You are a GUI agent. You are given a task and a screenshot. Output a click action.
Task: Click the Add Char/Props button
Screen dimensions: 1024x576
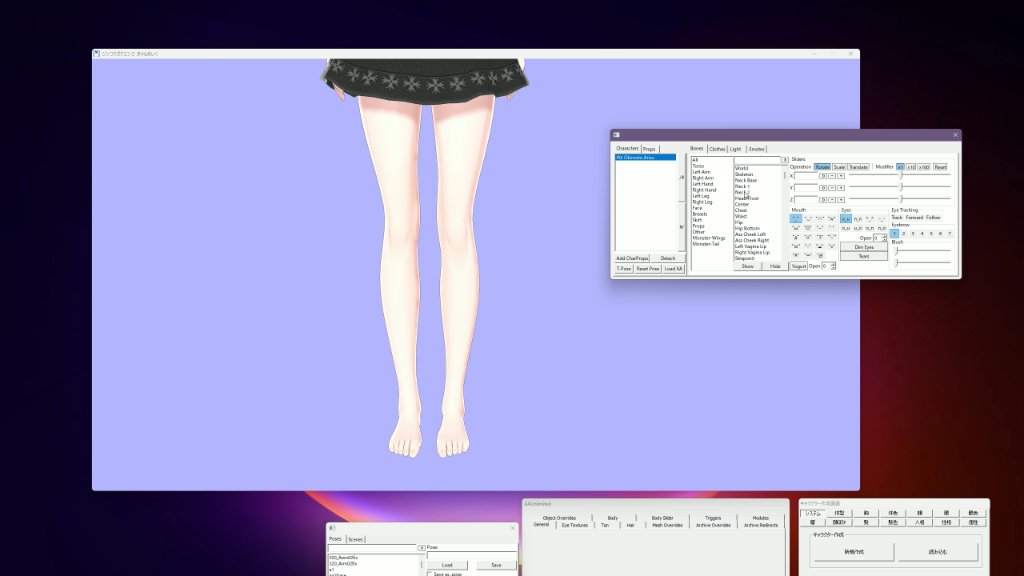(x=632, y=258)
